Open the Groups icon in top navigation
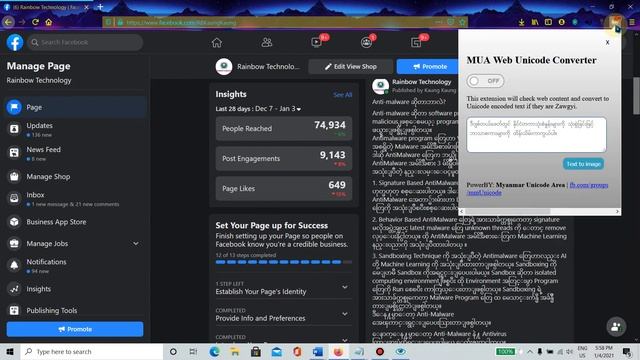This screenshot has width=640, height=360. point(366,42)
